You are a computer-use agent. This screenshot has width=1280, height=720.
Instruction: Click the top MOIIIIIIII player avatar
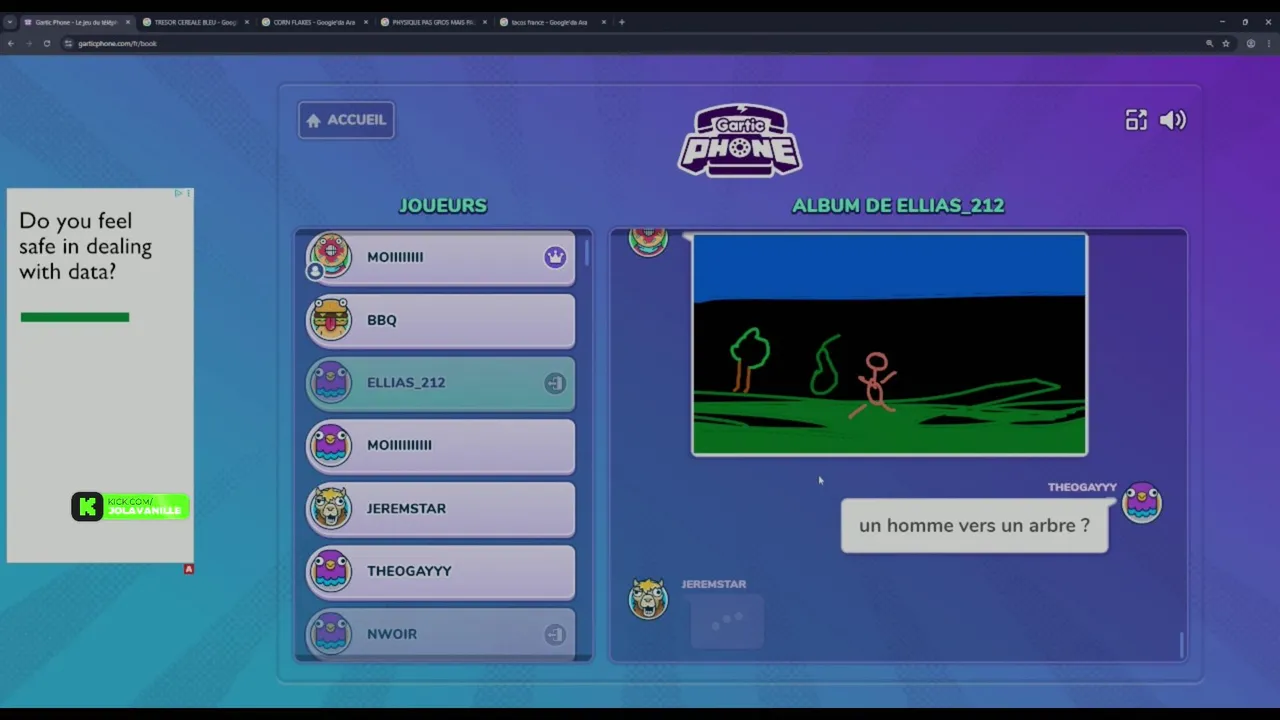(x=330, y=254)
